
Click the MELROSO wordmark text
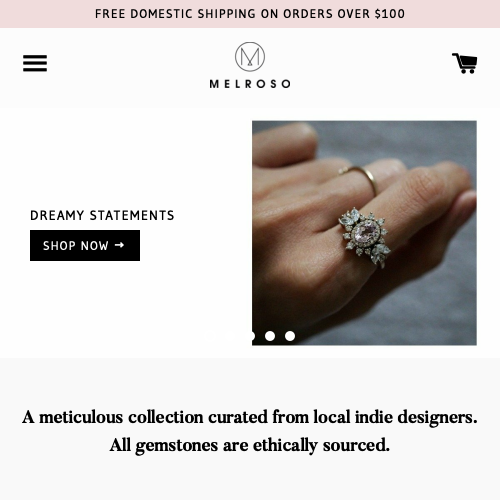(x=250, y=84)
